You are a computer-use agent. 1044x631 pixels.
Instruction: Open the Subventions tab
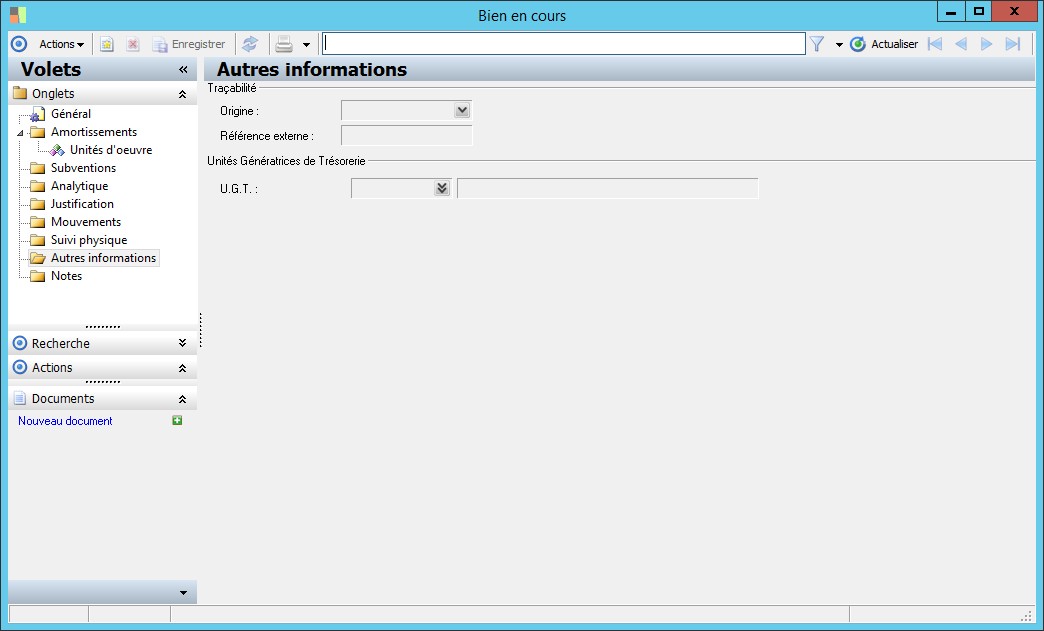coord(83,168)
